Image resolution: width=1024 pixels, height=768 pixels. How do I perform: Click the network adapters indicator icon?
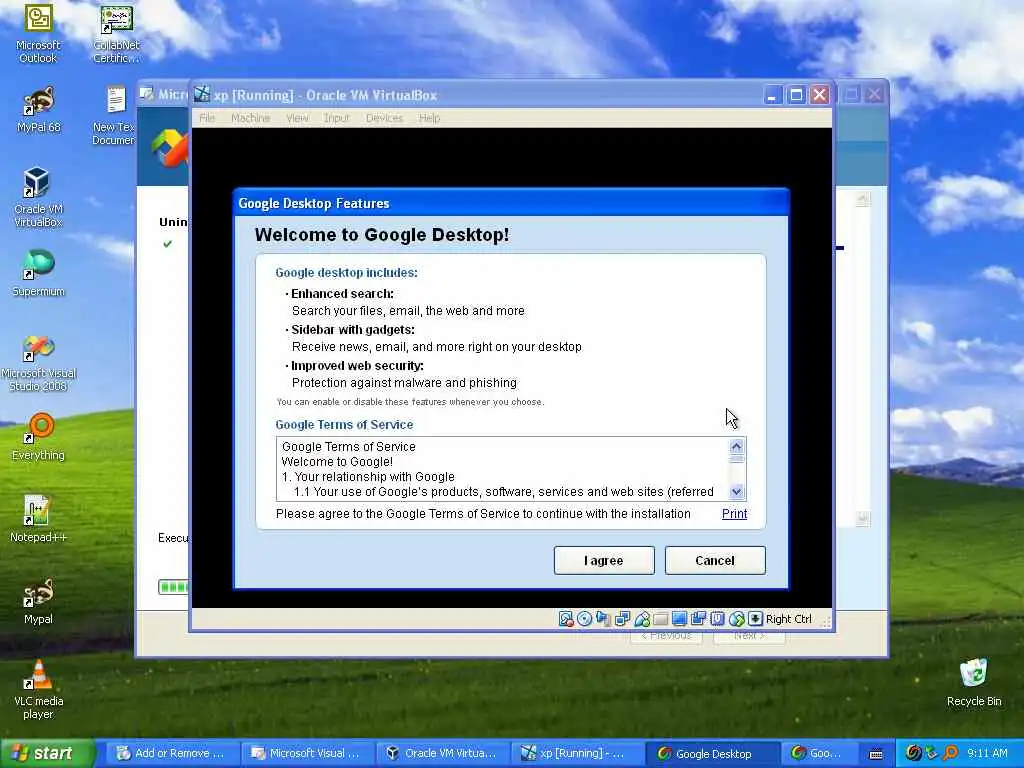tap(622, 618)
